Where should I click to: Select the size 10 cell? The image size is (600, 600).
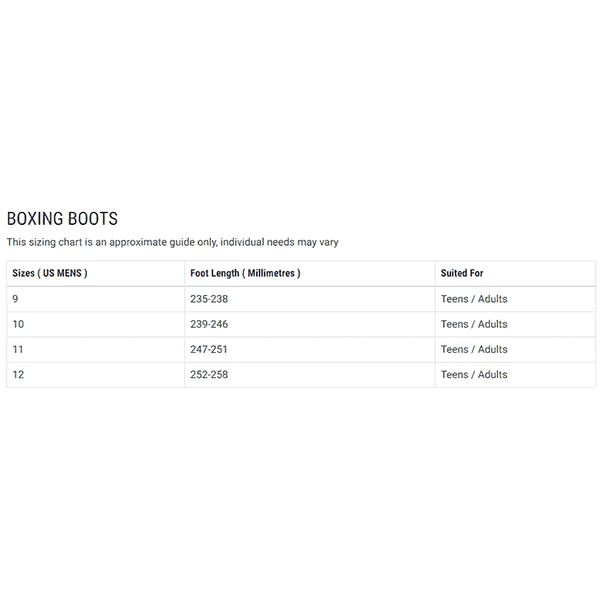tap(17, 324)
